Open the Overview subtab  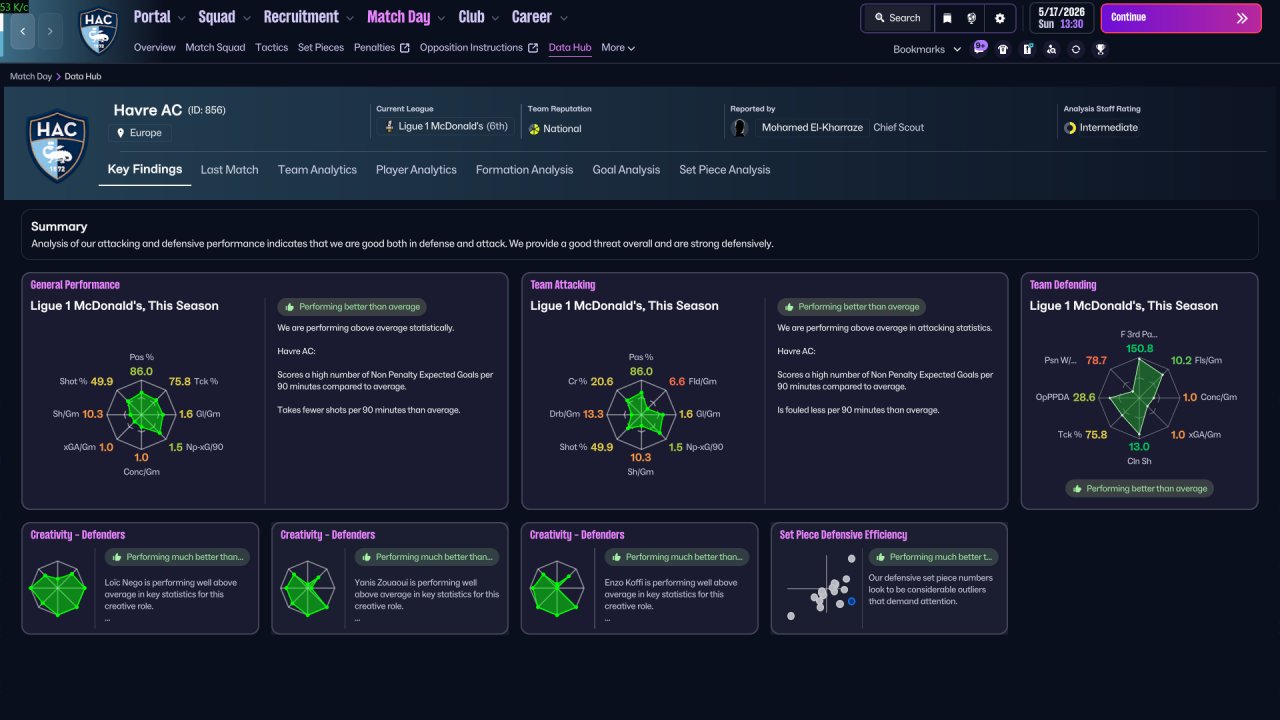(154, 47)
